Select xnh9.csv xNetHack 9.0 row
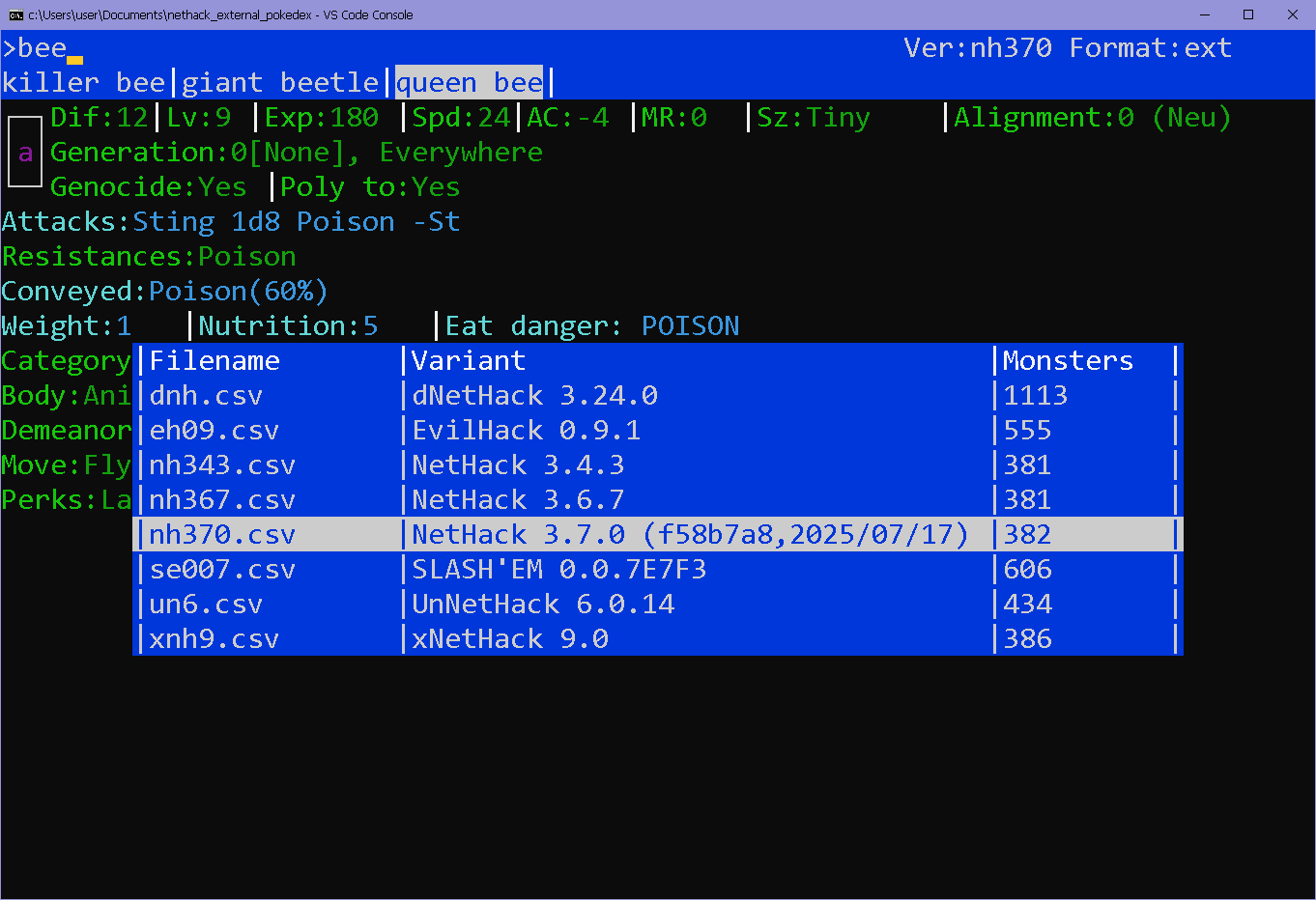The width and height of the screenshot is (1316, 901). 657,639
